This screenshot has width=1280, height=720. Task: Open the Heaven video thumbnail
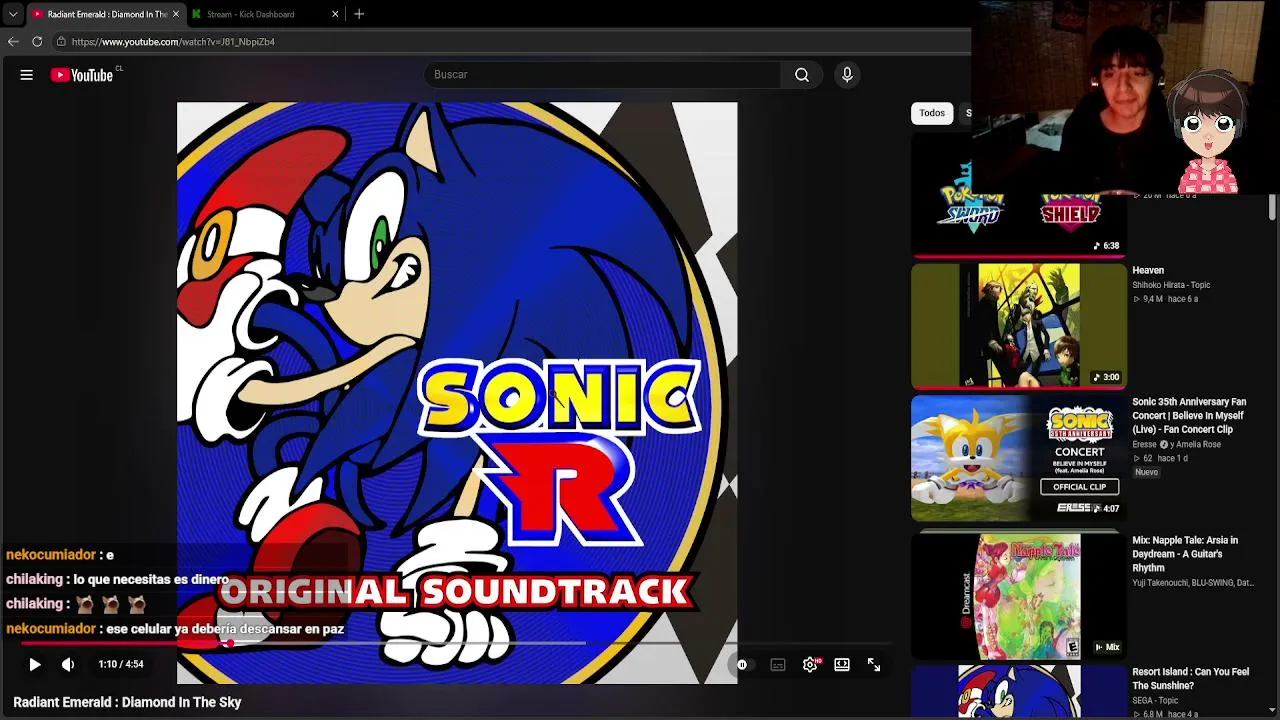click(1018, 326)
